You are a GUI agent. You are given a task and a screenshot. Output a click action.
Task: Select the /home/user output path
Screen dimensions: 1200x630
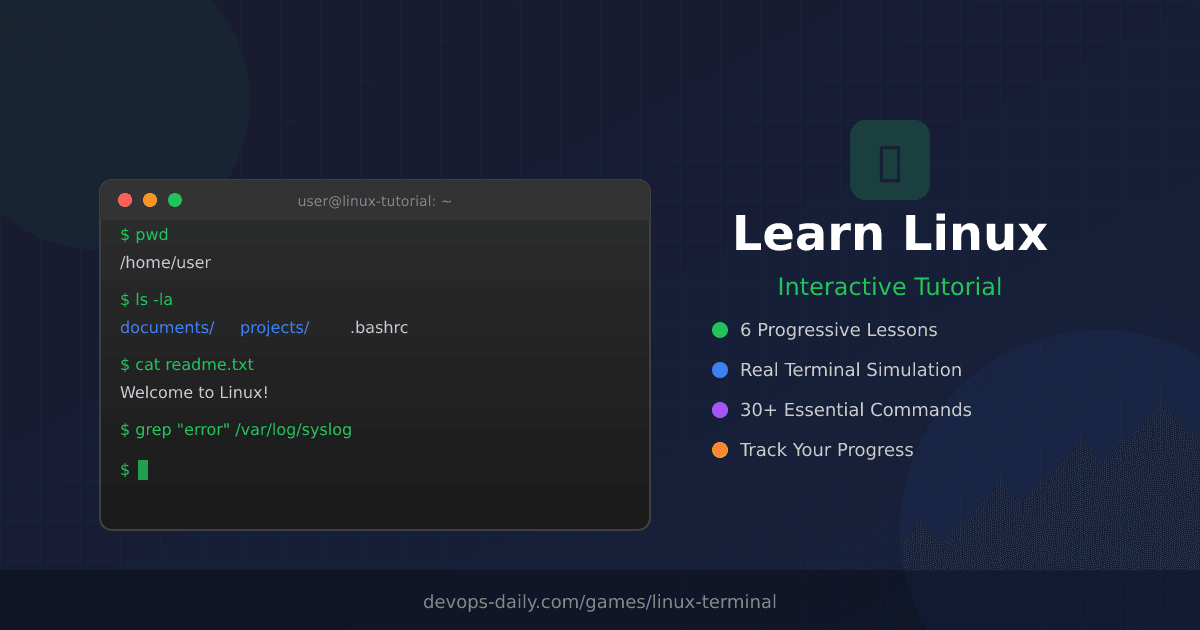click(x=164, y=262)
